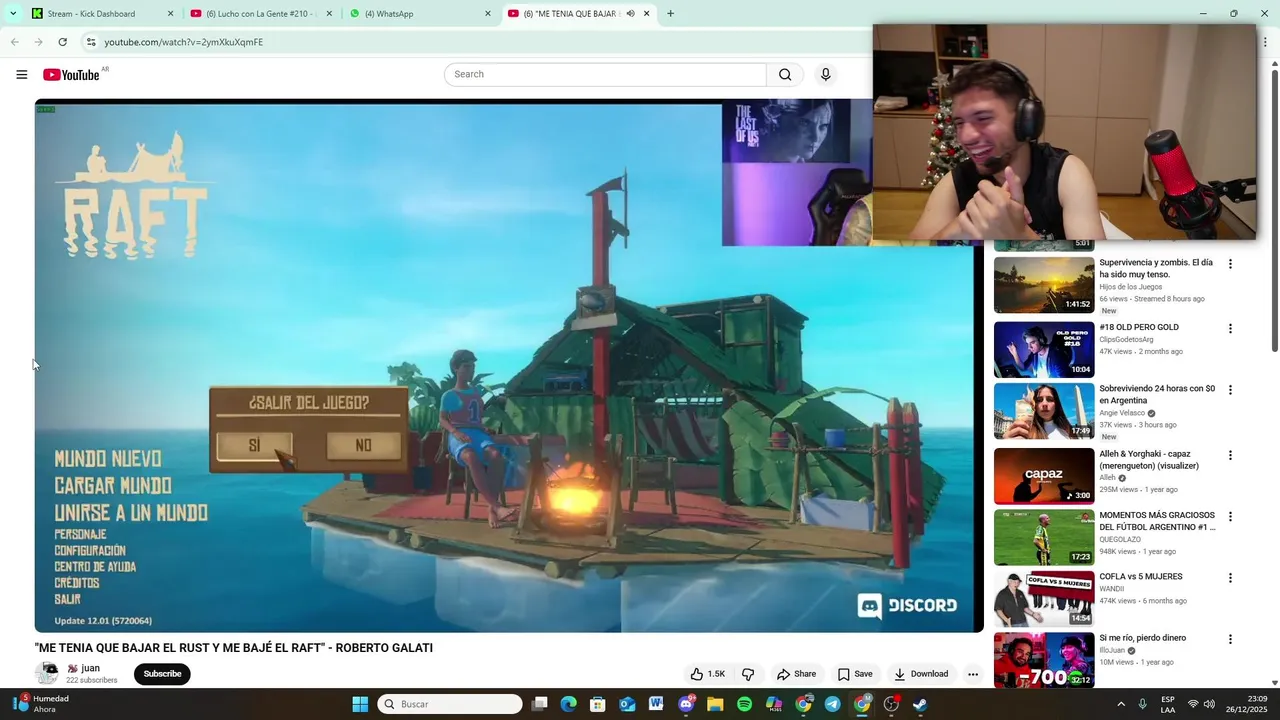Like the video with 1.5K likes
Image resolution: width=1280 pixels, height=720 pixels.
[x=708, y=674]
